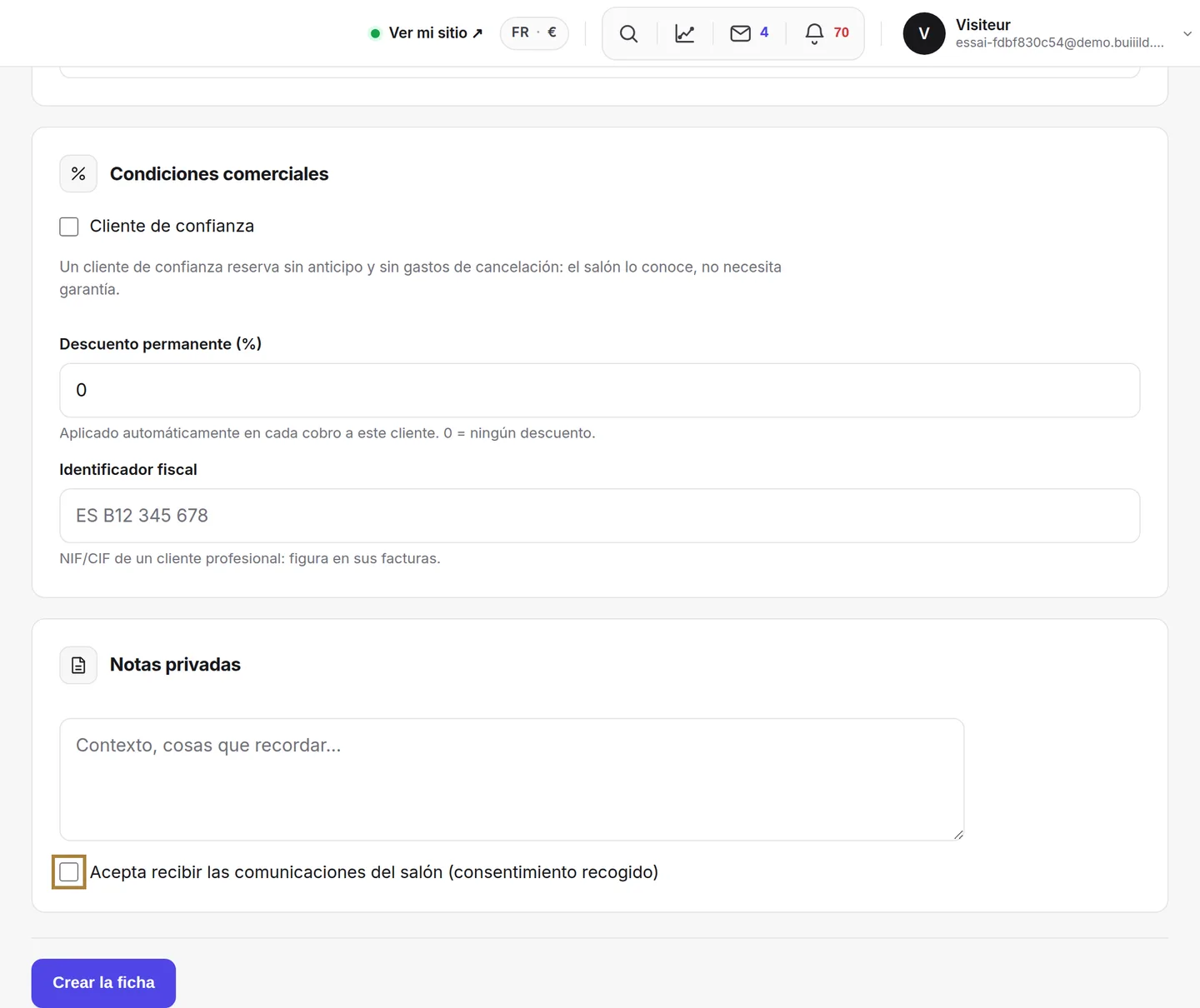Click the Crear la ficha button
This screenshot has height=1008, width=1200.
coord(103,983)
